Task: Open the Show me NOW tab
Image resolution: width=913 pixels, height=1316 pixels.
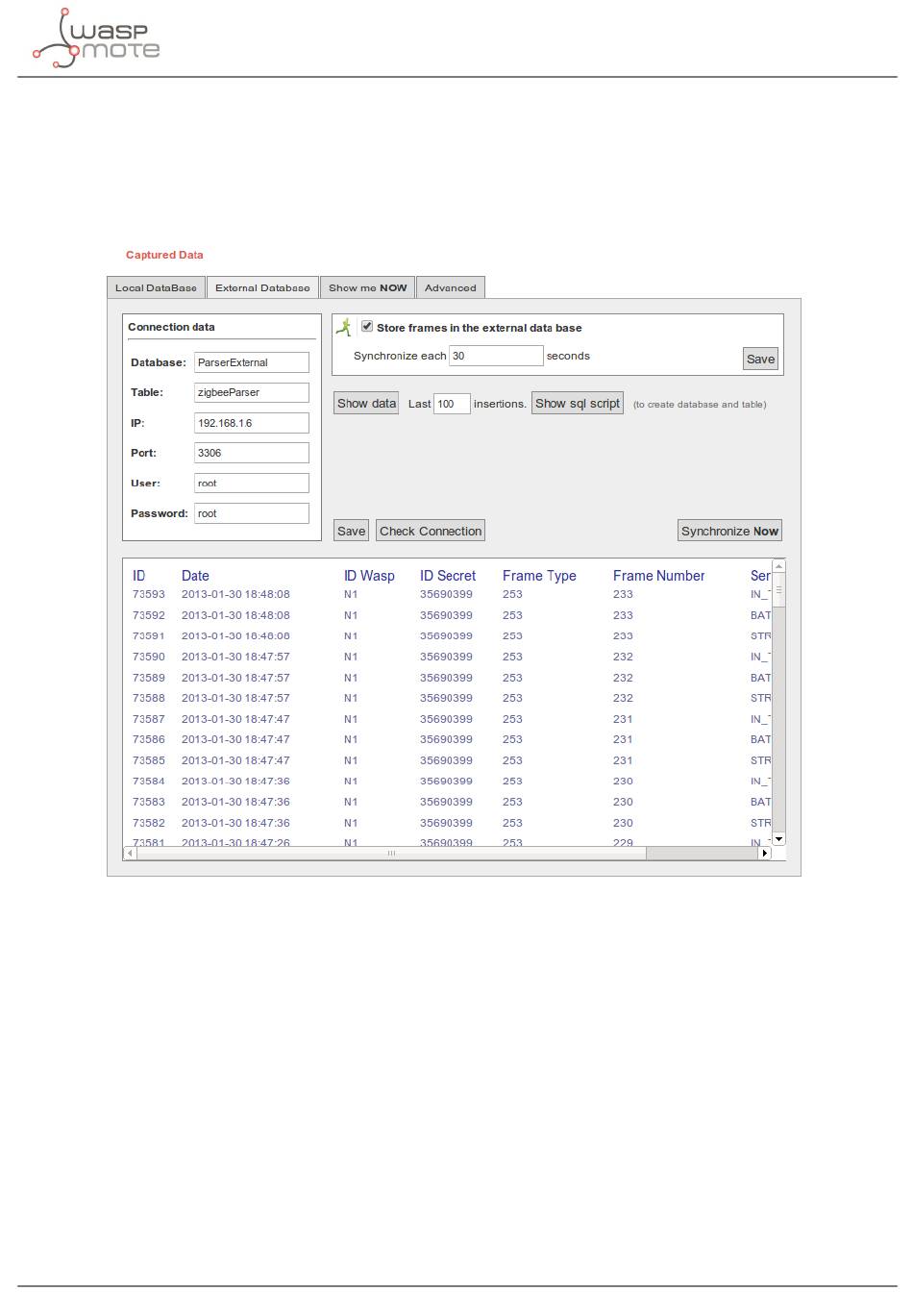Action: tap(368, 287)
